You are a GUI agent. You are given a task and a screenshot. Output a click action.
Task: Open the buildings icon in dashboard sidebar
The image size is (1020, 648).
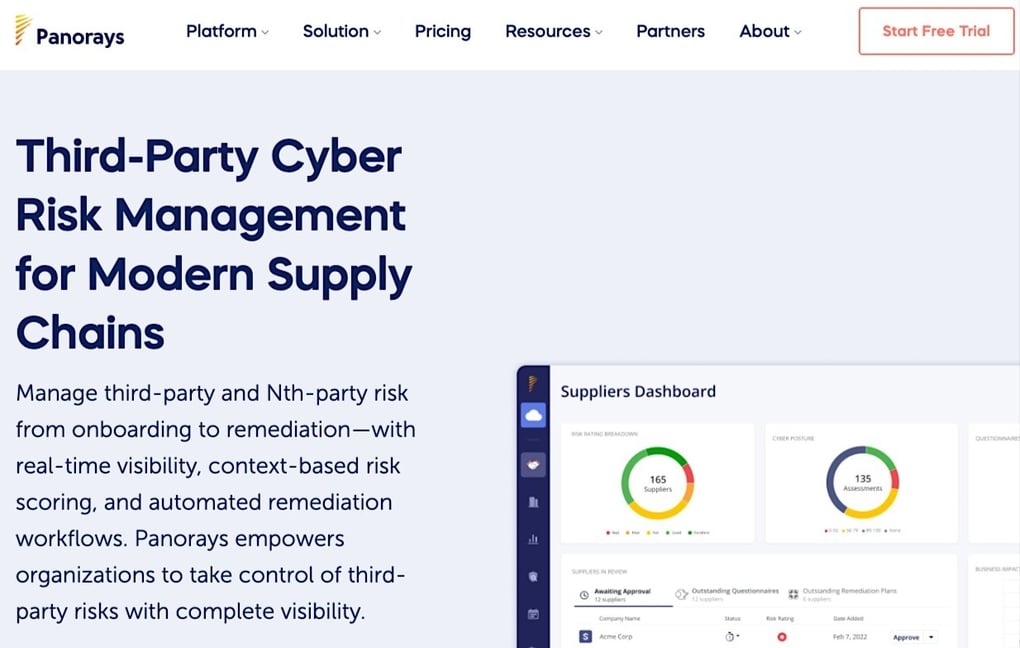point(533,502)
